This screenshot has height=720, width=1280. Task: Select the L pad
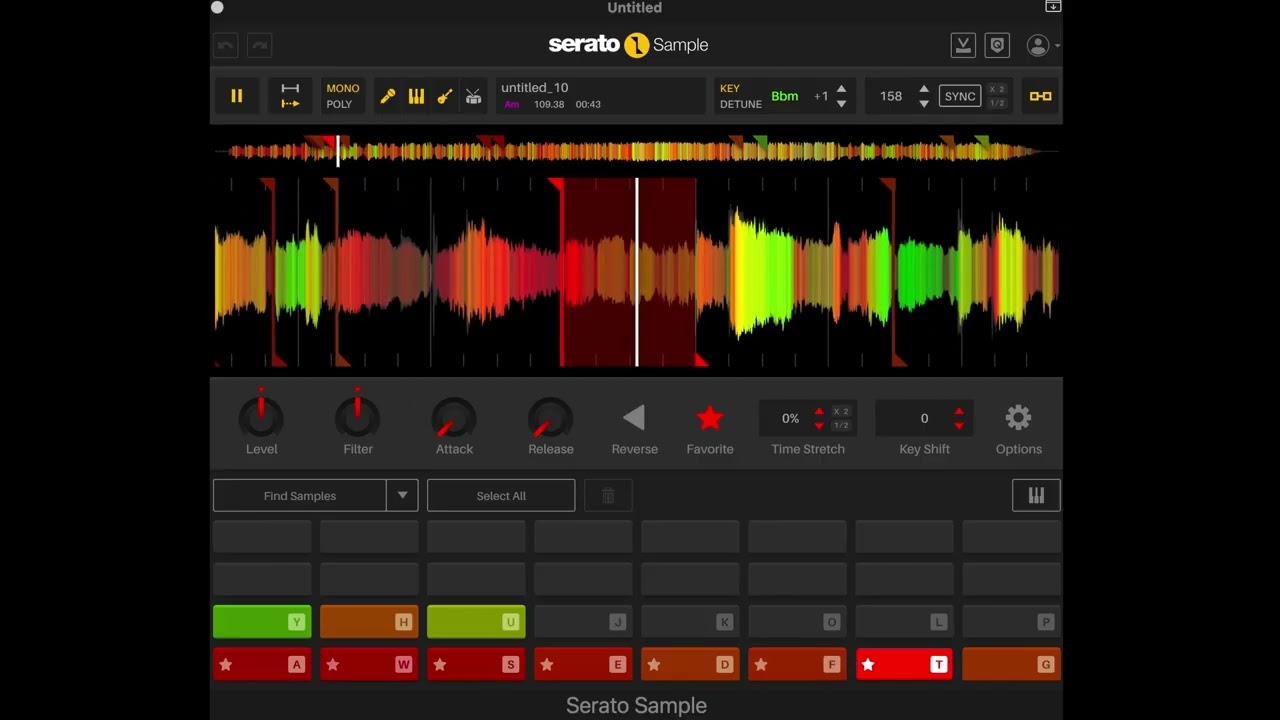pos(904,622)
